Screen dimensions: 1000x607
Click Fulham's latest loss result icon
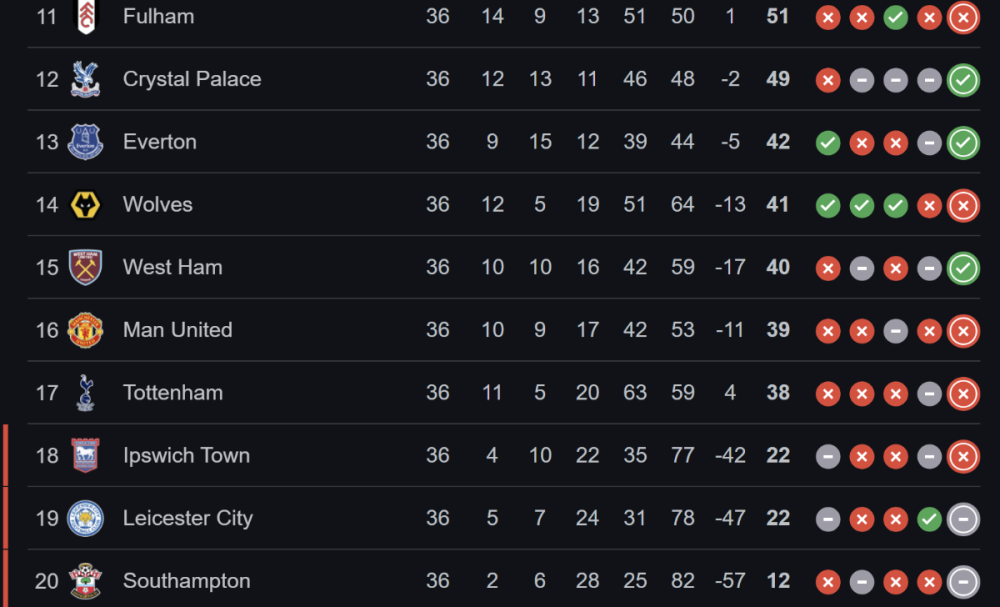tap(963, 17)
